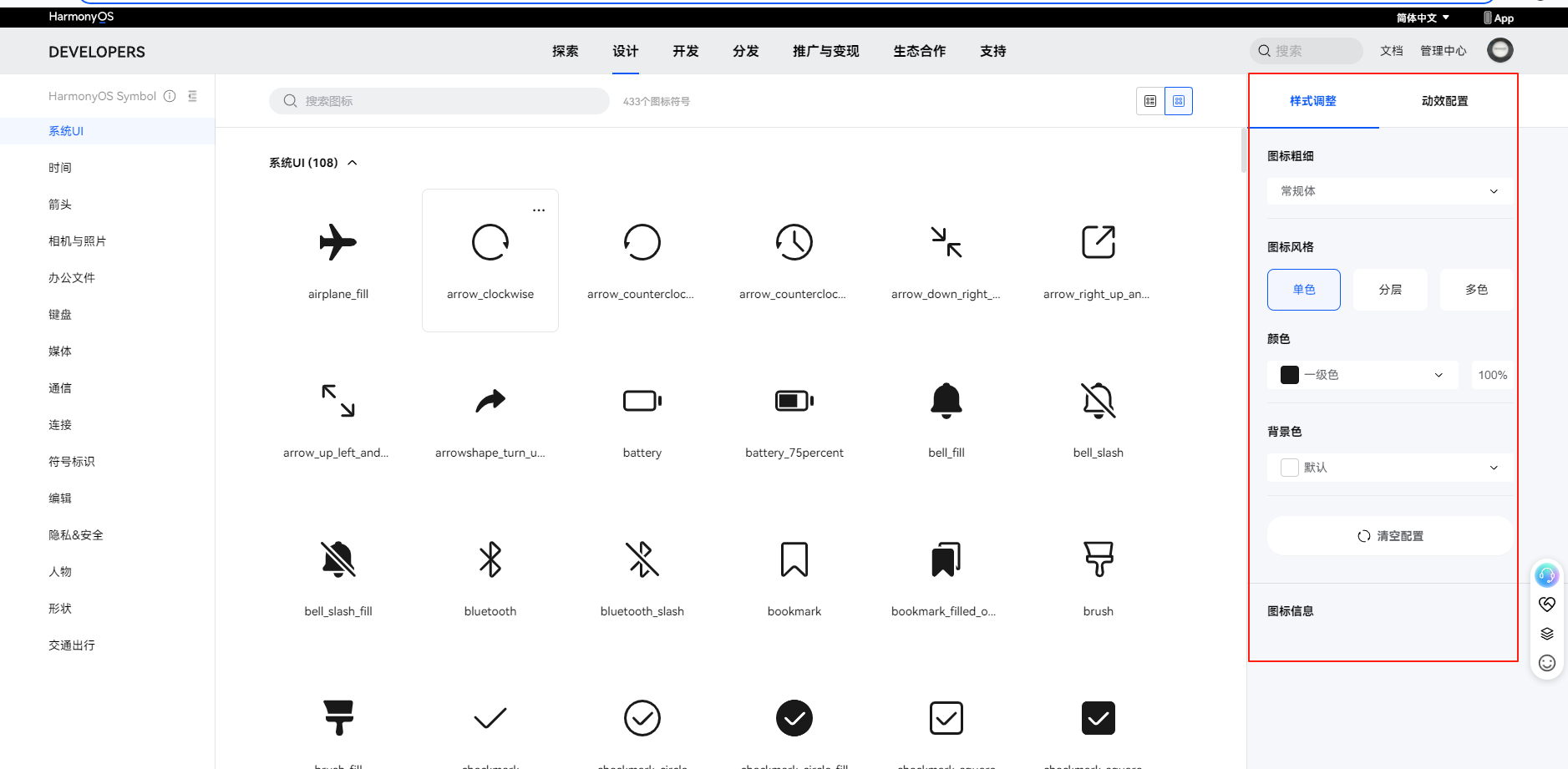The image size is (1568, 769).
Task: Select the filled circle checkmark icon
Action: pos(794,718)
